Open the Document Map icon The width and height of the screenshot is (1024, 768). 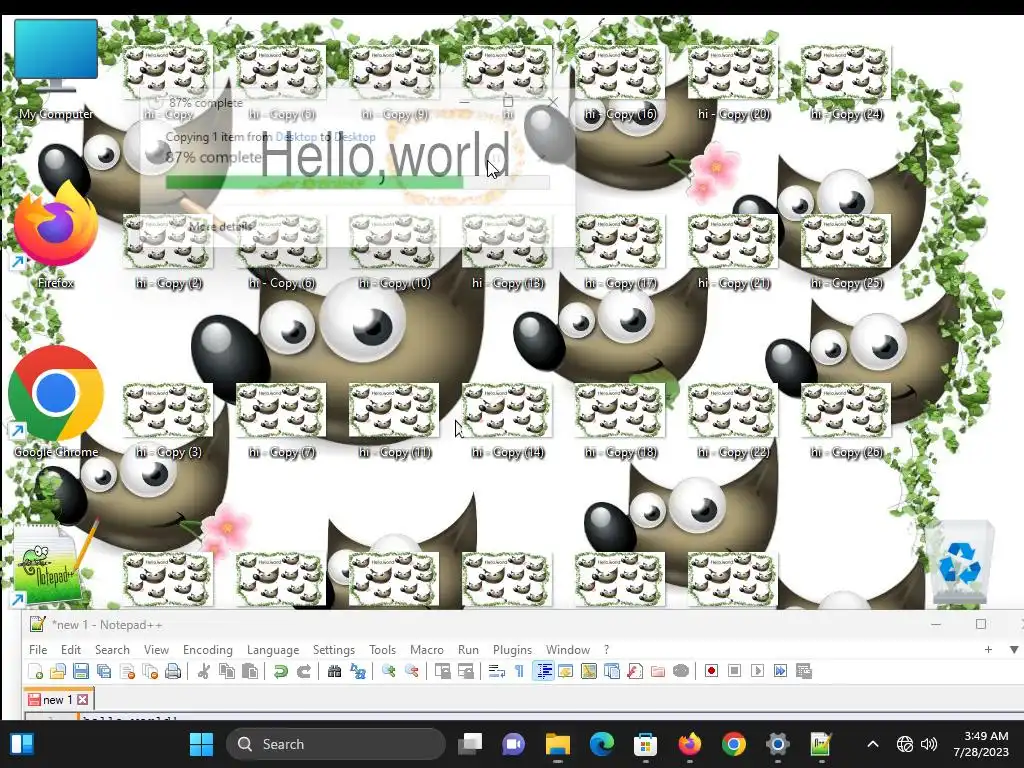[588, 671]
